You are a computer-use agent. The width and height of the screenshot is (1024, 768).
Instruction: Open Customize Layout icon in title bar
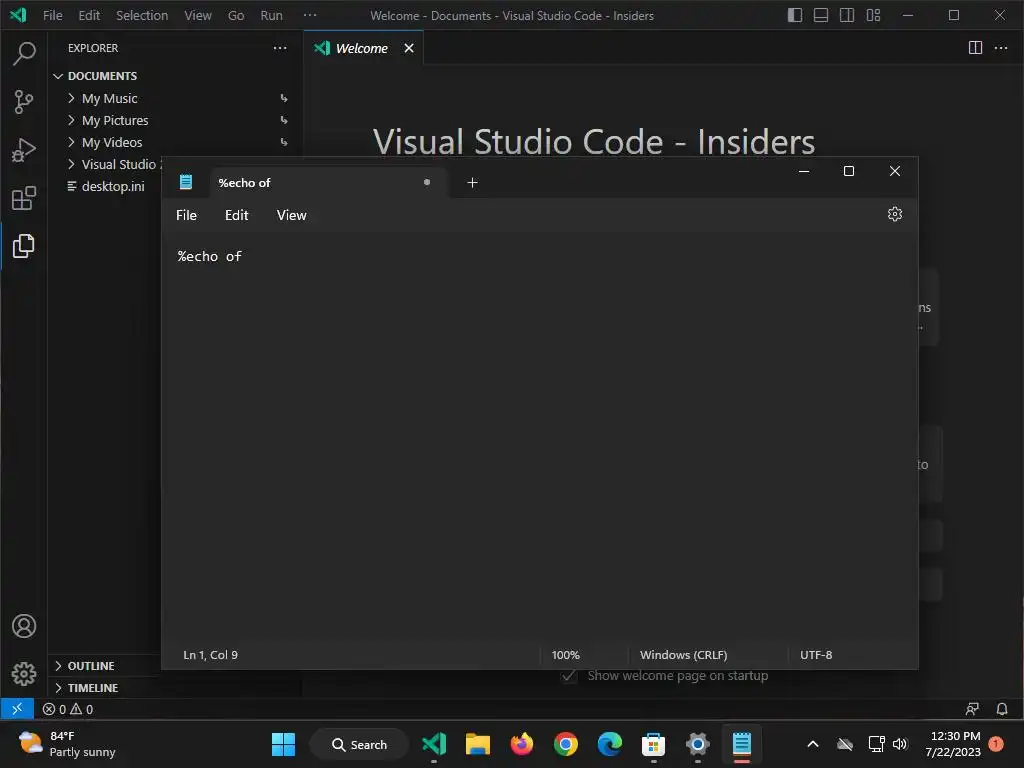874,15
